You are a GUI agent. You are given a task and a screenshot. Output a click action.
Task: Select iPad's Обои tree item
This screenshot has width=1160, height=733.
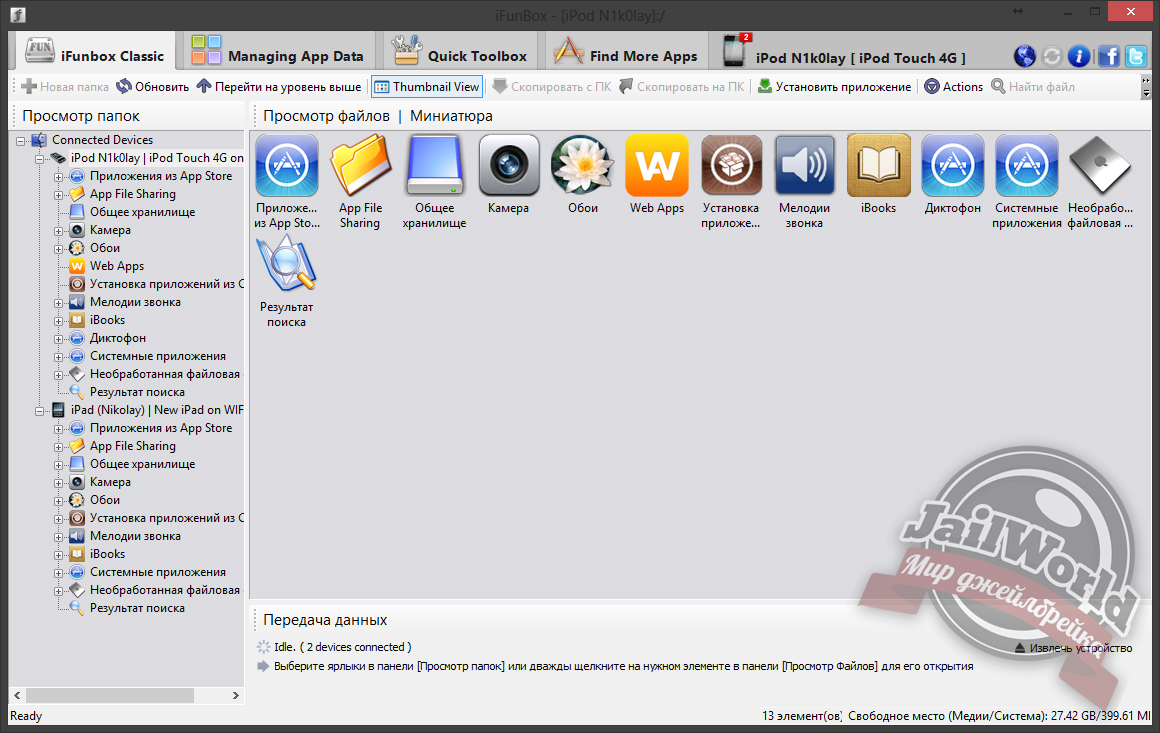104,500
